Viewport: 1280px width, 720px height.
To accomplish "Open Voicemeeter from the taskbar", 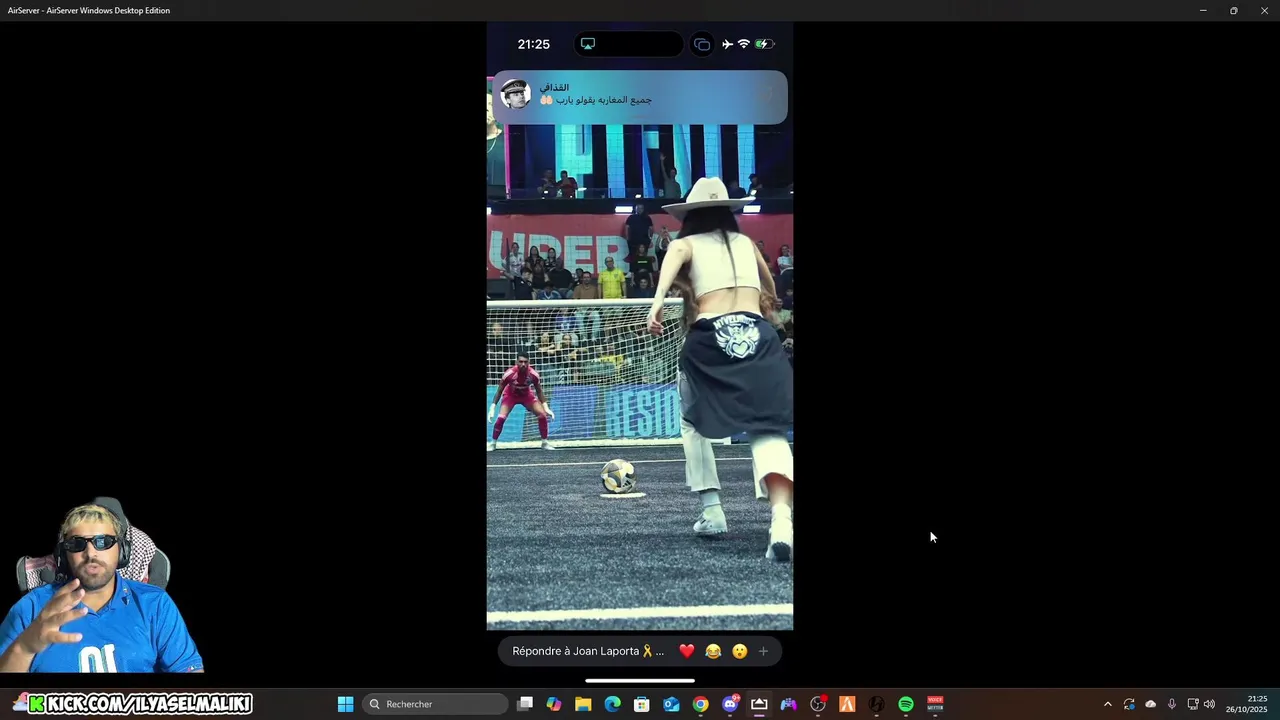I will pyautogui.click(x=935, y=704).
